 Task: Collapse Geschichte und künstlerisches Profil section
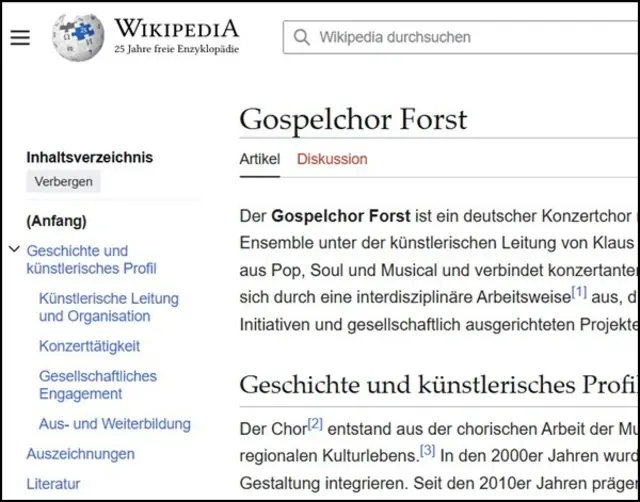pyautogui.click(x=14, y=249)
